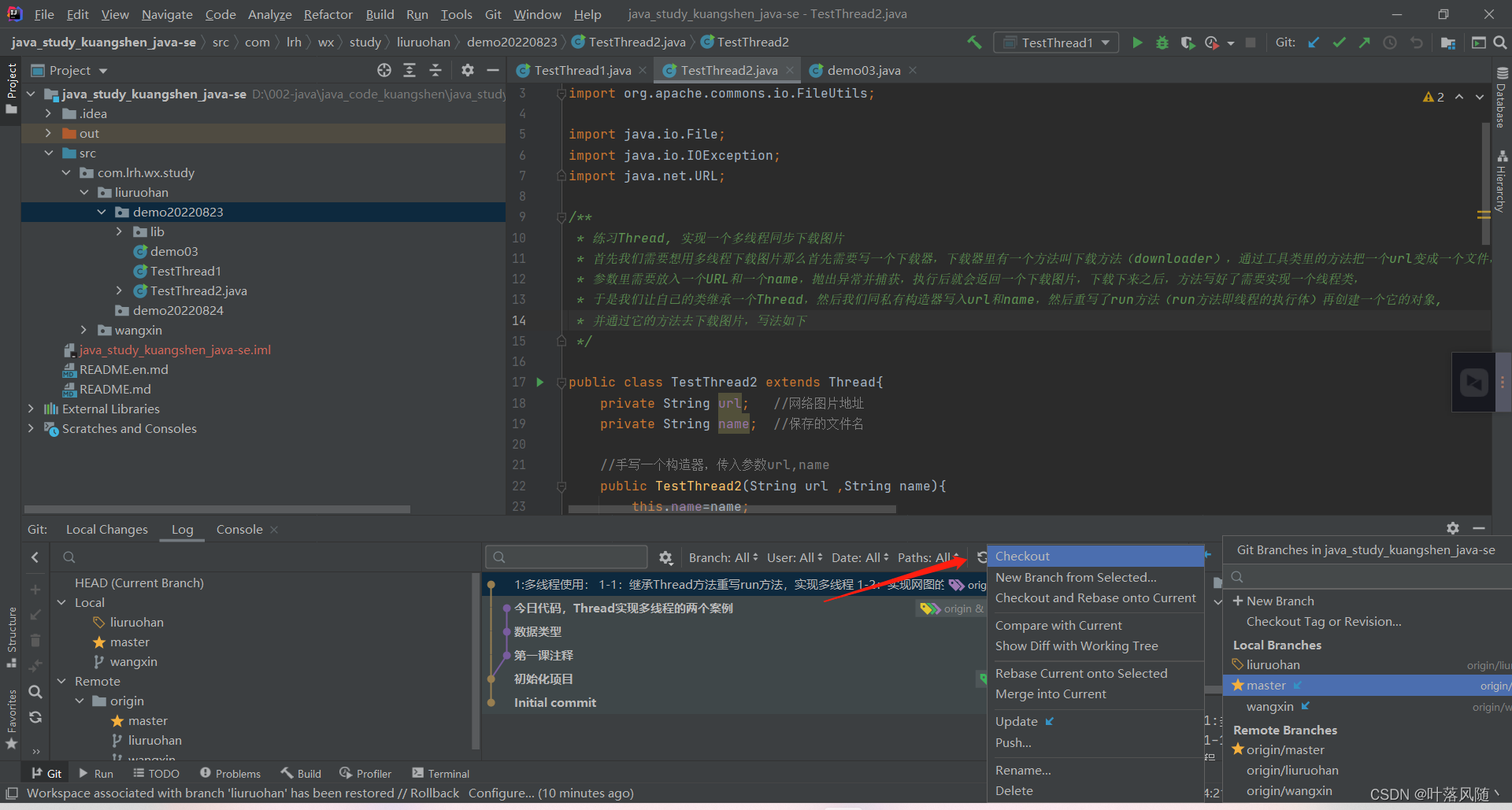The width and height of the screenshot is (1512, 810).
Task: Click the Profile run icon in the toolbar
Action: [1212, 43]
